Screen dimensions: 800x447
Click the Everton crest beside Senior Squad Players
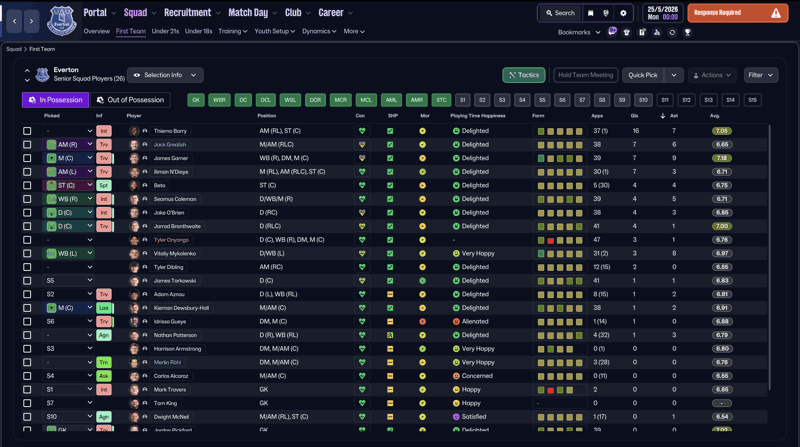(x=42, y=75)
